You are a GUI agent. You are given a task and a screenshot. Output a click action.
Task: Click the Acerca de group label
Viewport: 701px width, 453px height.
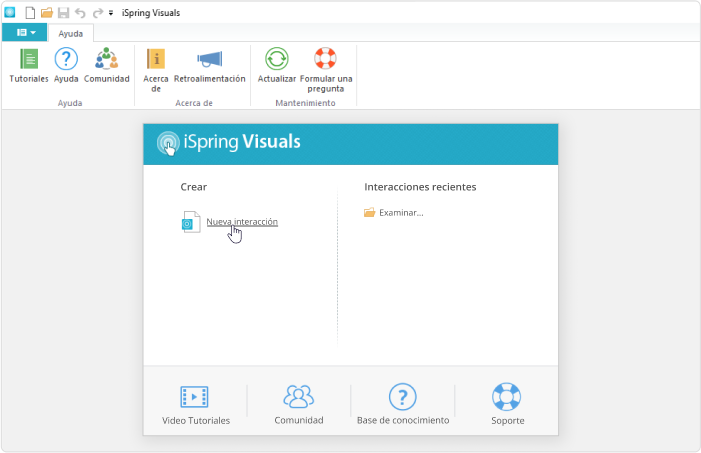[x=194, y=103]
